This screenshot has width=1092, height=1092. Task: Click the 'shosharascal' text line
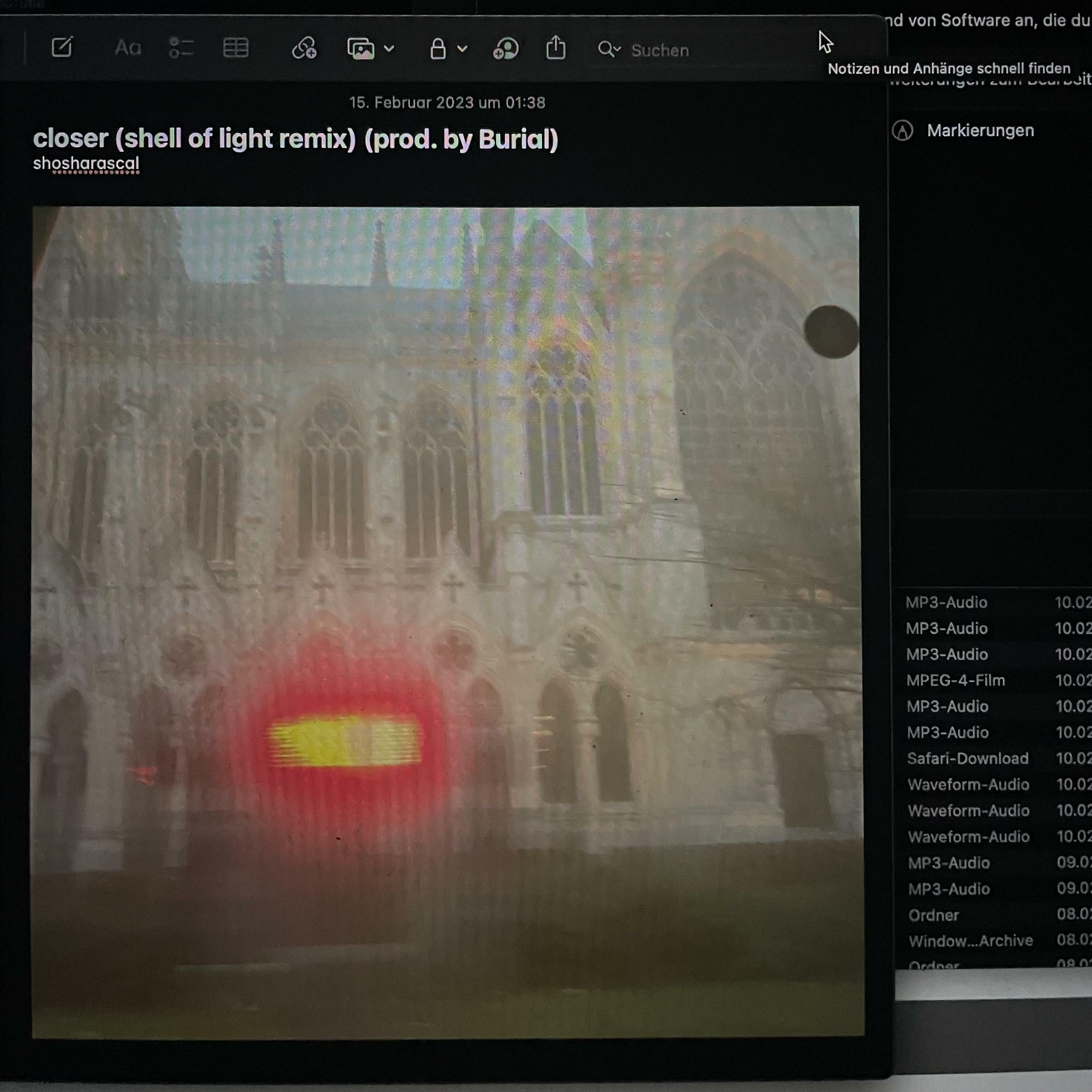86,163
